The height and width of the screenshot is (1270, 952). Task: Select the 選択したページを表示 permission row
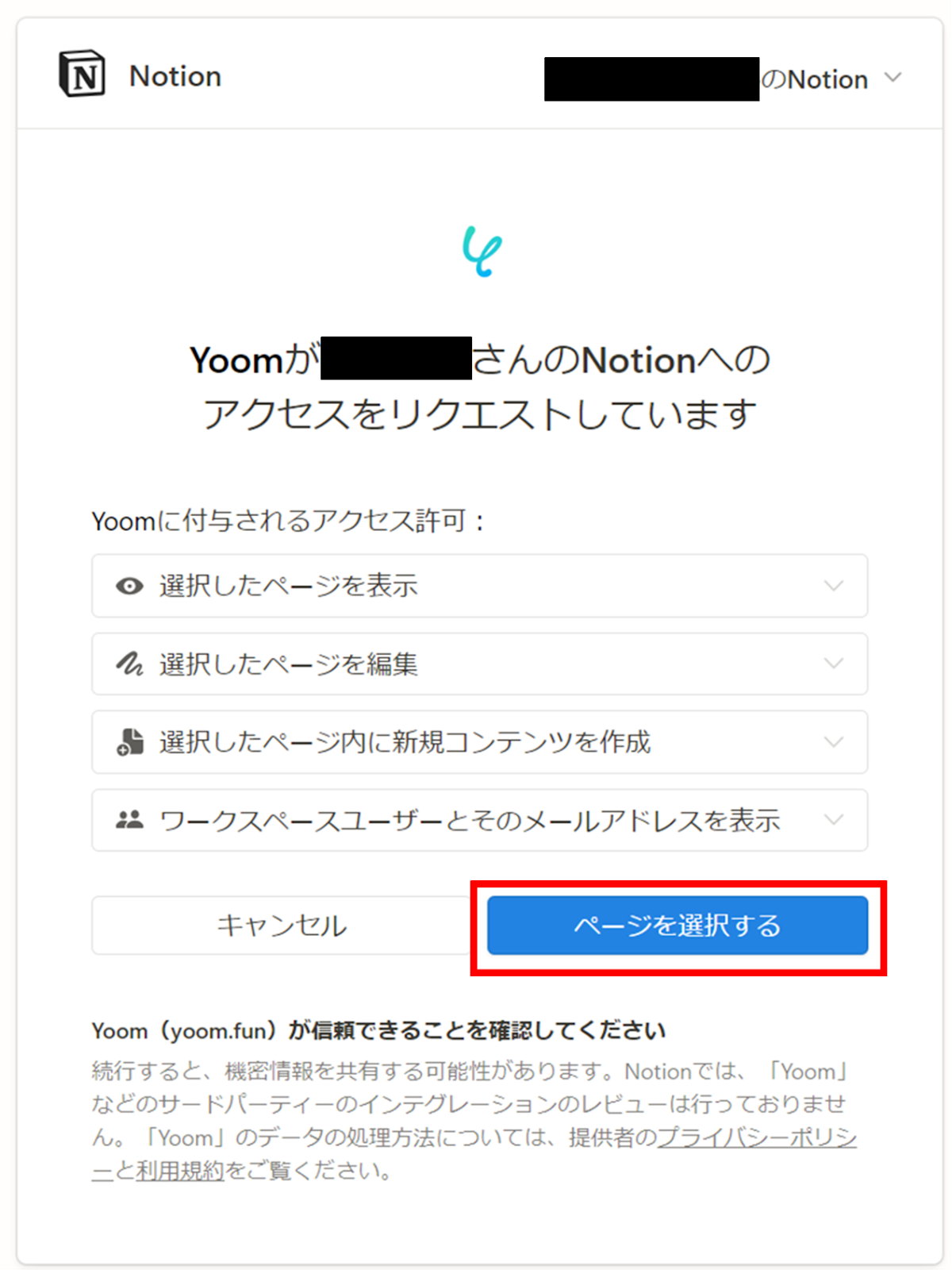480,586
